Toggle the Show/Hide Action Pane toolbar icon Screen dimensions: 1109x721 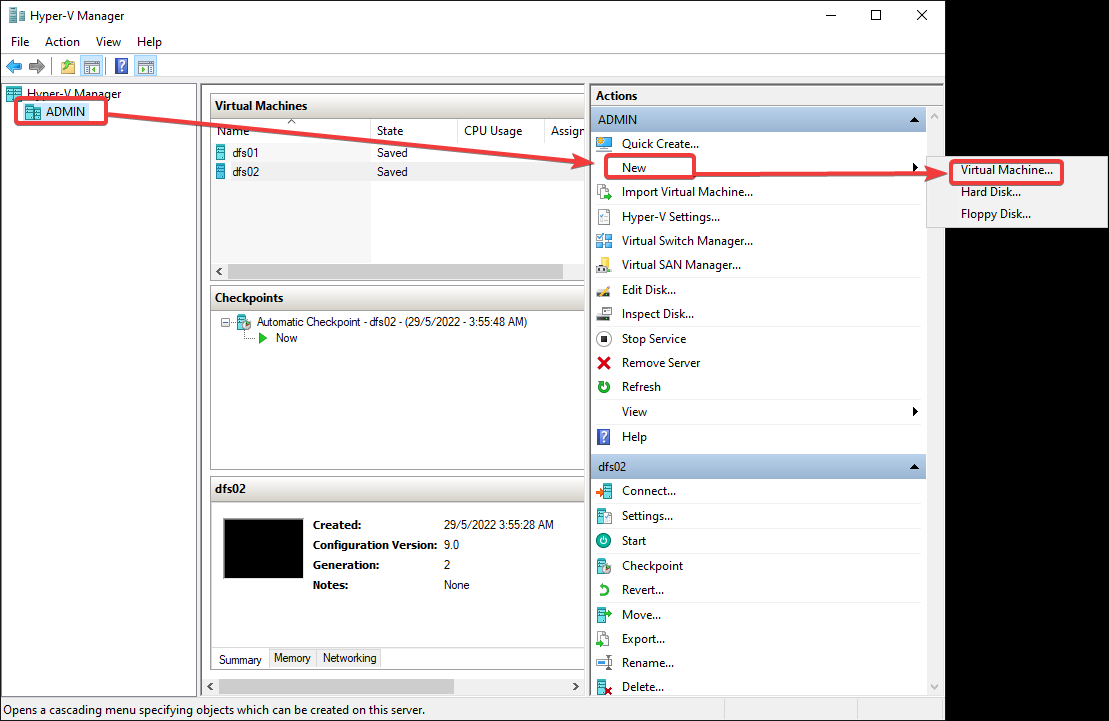pyautogui.click(x=146, y=67)
